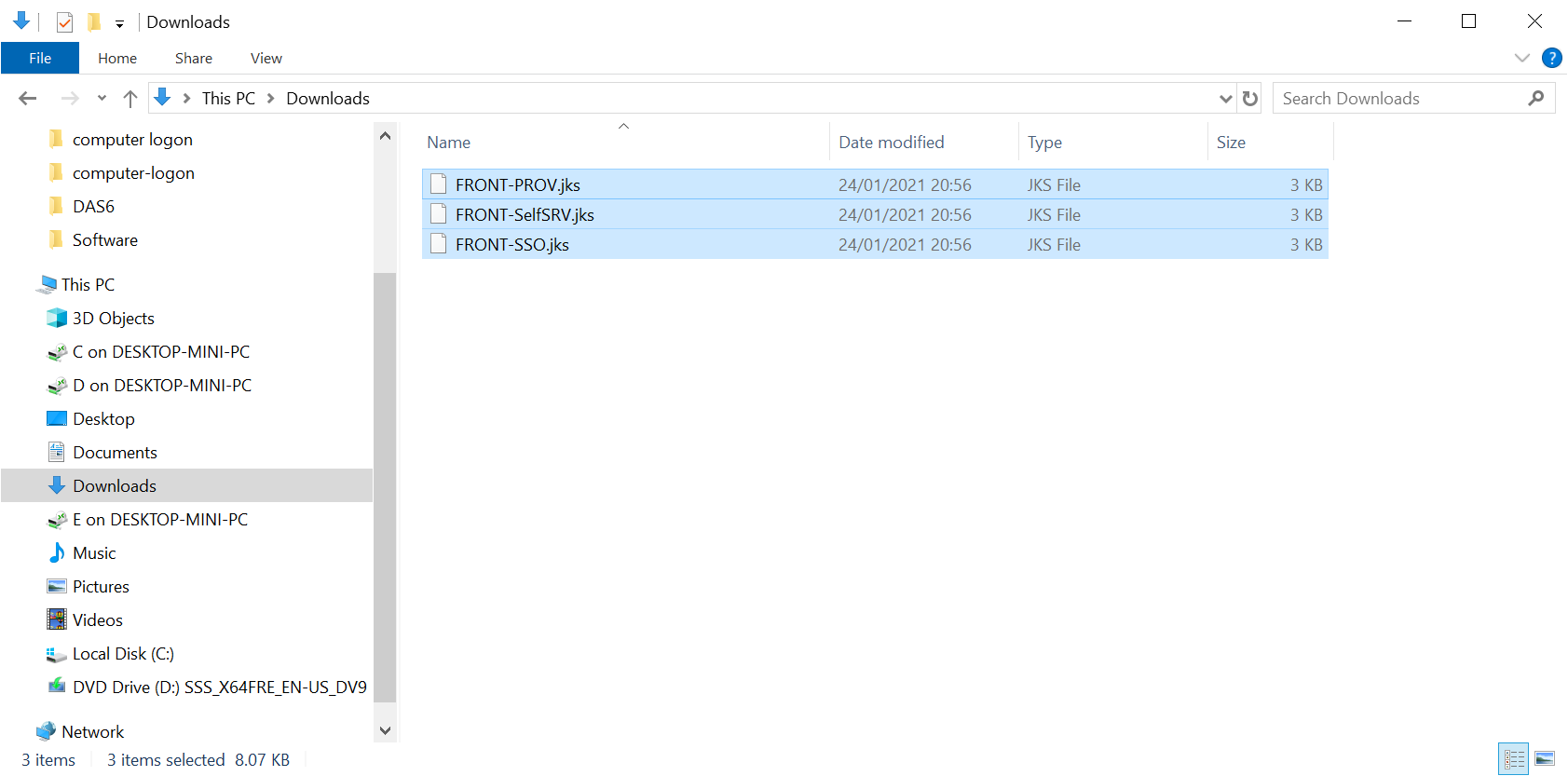
Task: Expand the chevron before This PC breadcrumb
Action: pos(187,98)
